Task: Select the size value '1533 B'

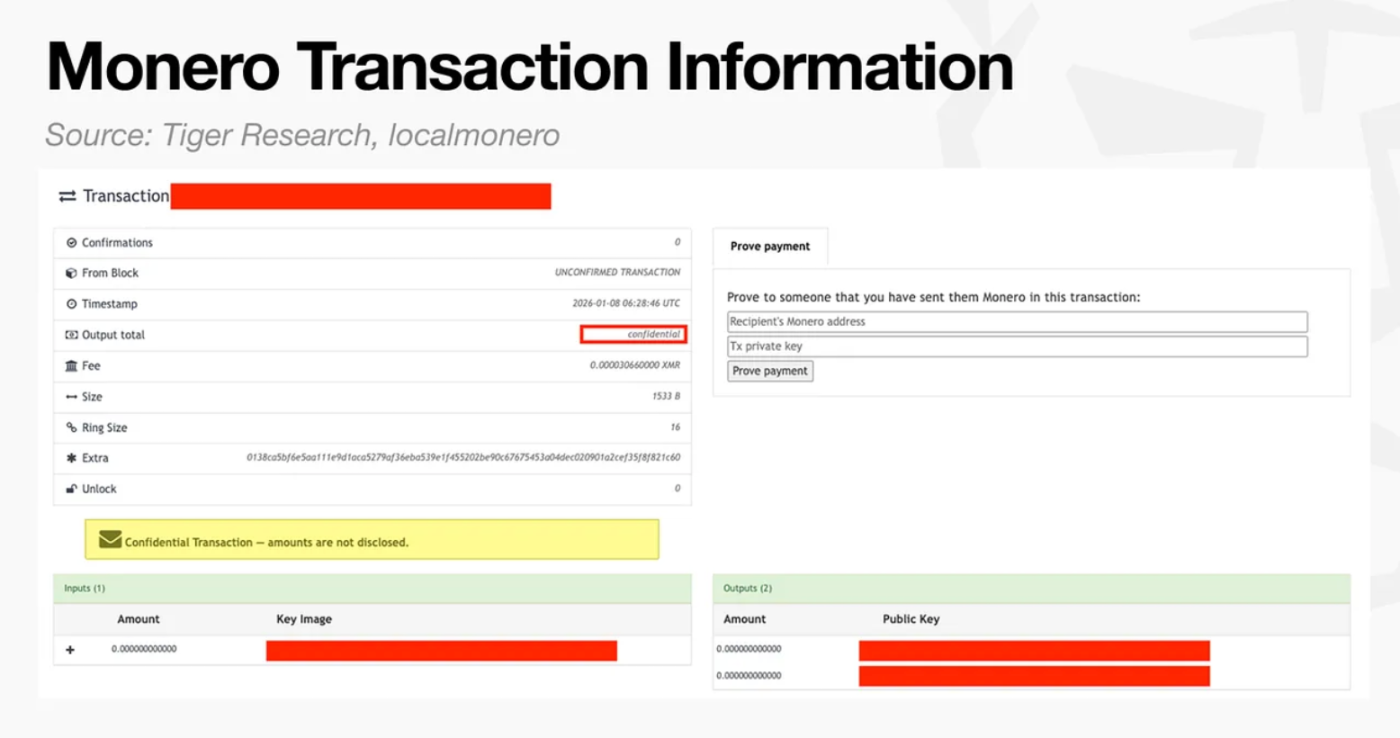Action: point(666,397)
